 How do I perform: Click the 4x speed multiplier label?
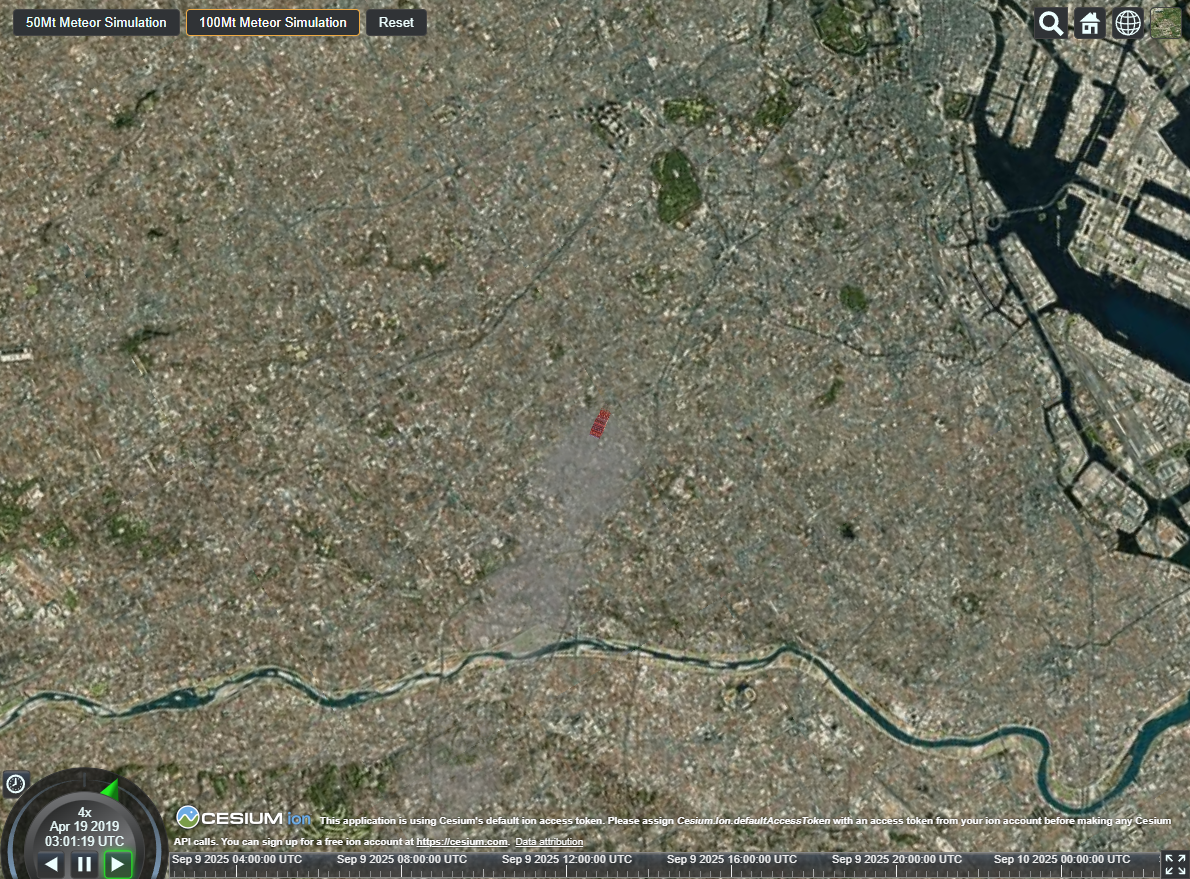(x=84, y=812)
